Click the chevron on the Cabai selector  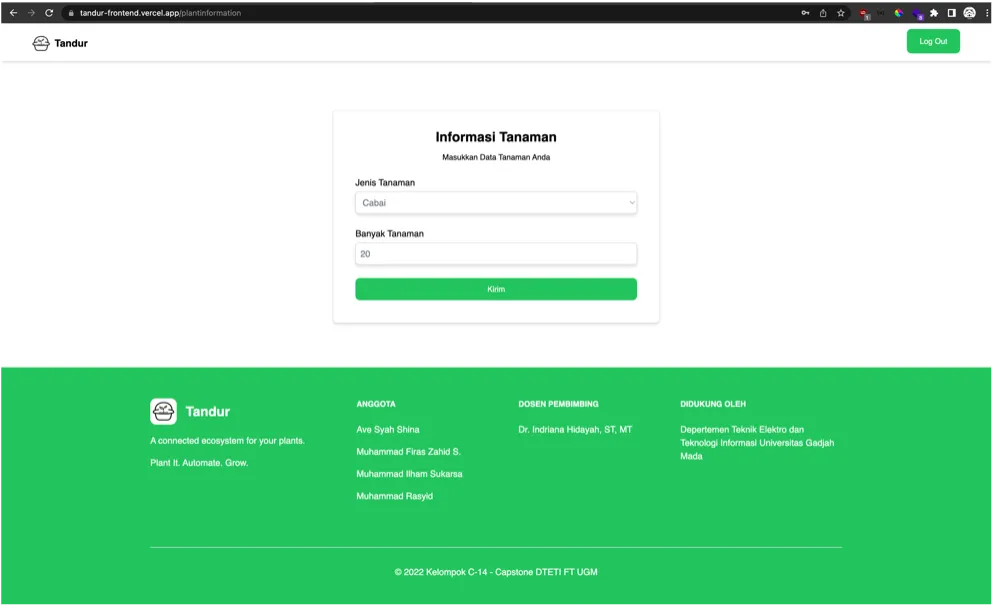[631, 202]
